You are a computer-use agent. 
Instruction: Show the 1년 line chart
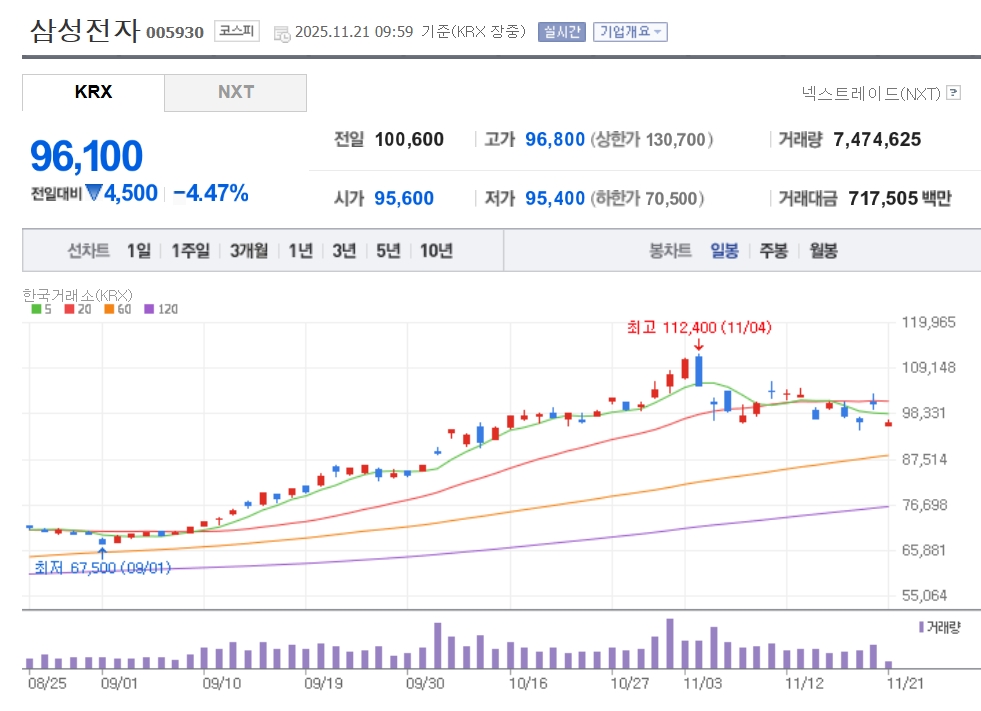(300, 250)
